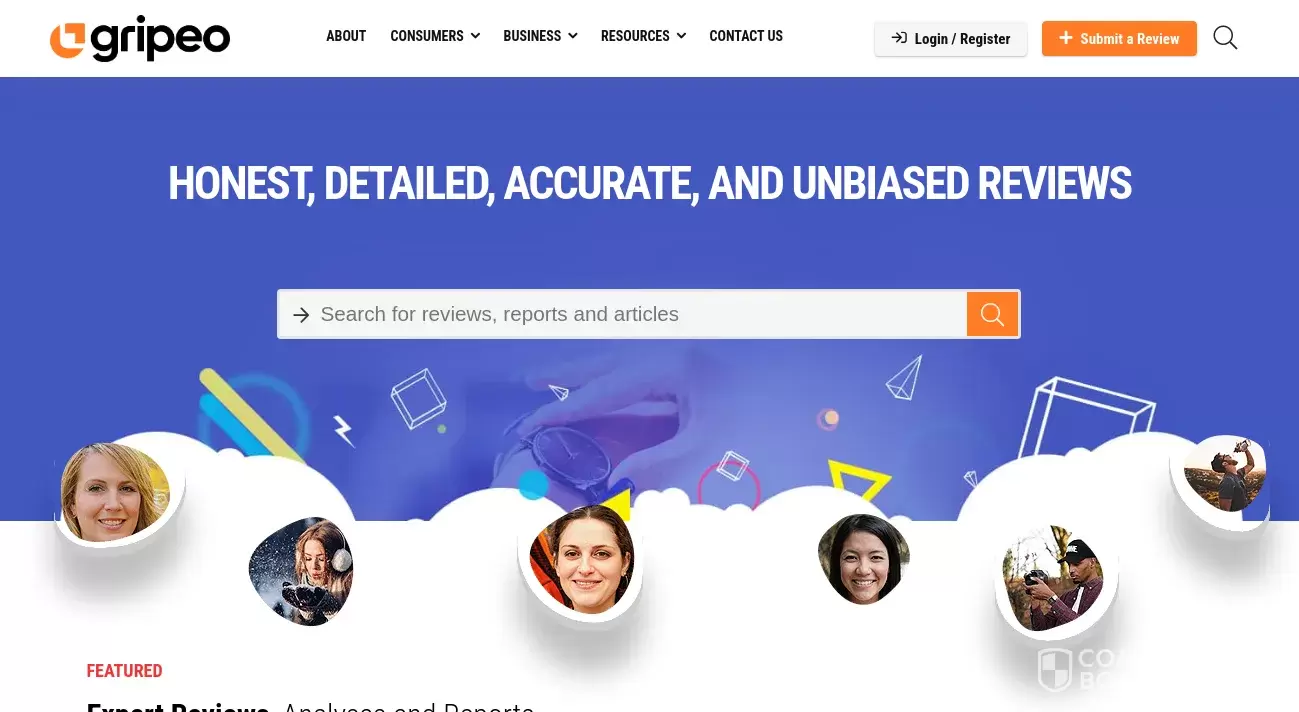This screenshot has width=1299, height=712.
Task: Click the Submit a Review button
Action: pos(1119,39)
